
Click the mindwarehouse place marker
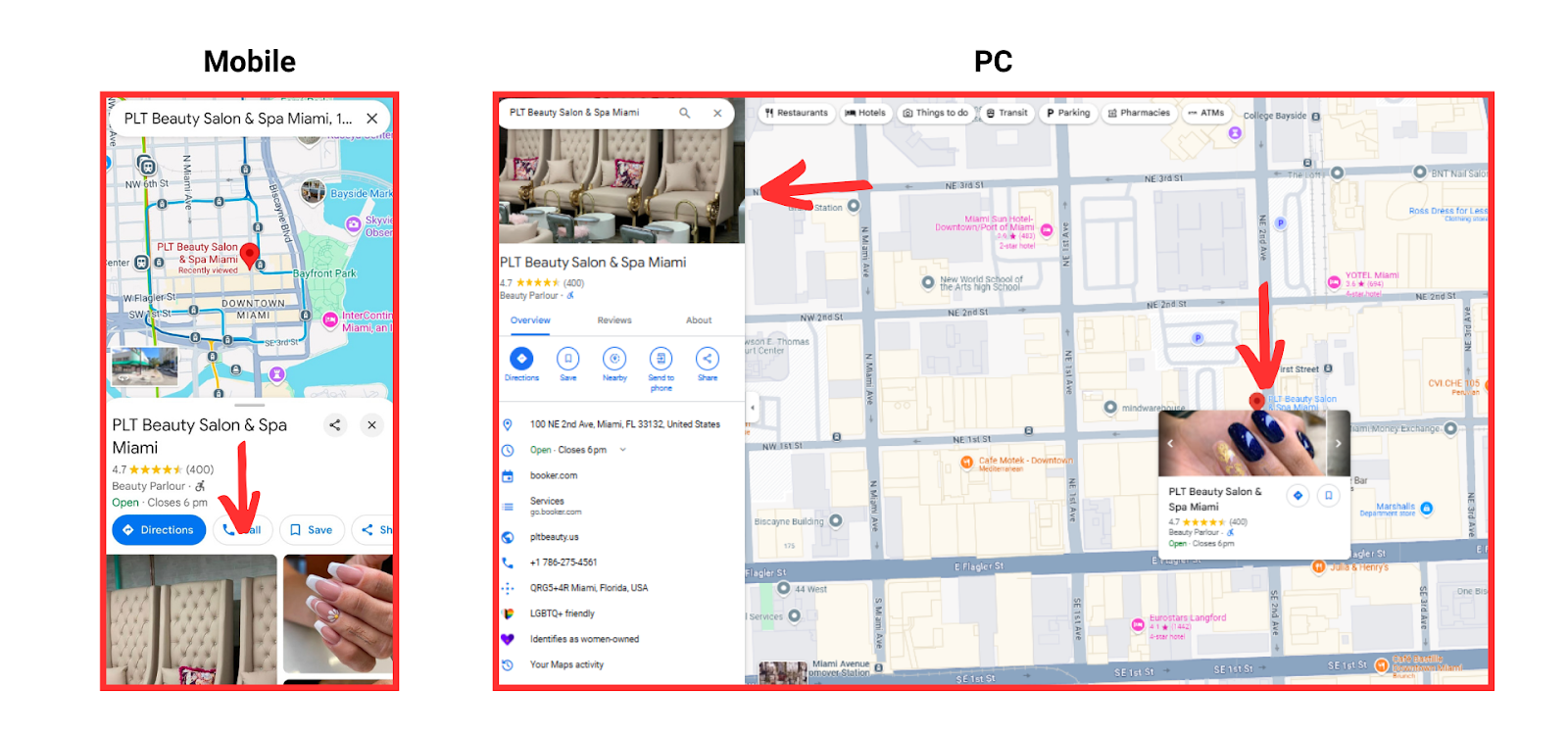point(1110,407)
